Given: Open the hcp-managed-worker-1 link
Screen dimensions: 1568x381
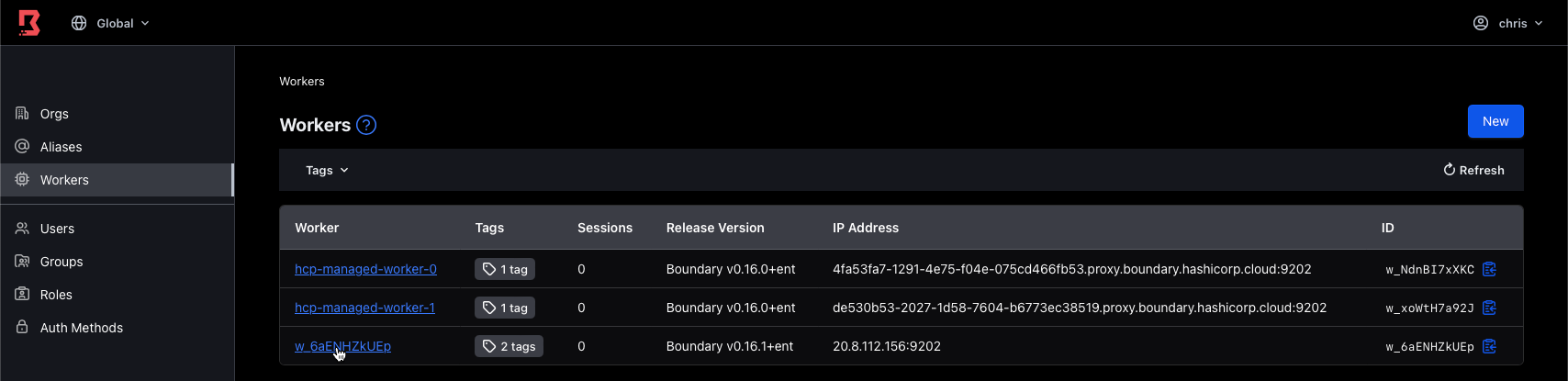Looking at the screenshot, I should [x=364, y=308].
